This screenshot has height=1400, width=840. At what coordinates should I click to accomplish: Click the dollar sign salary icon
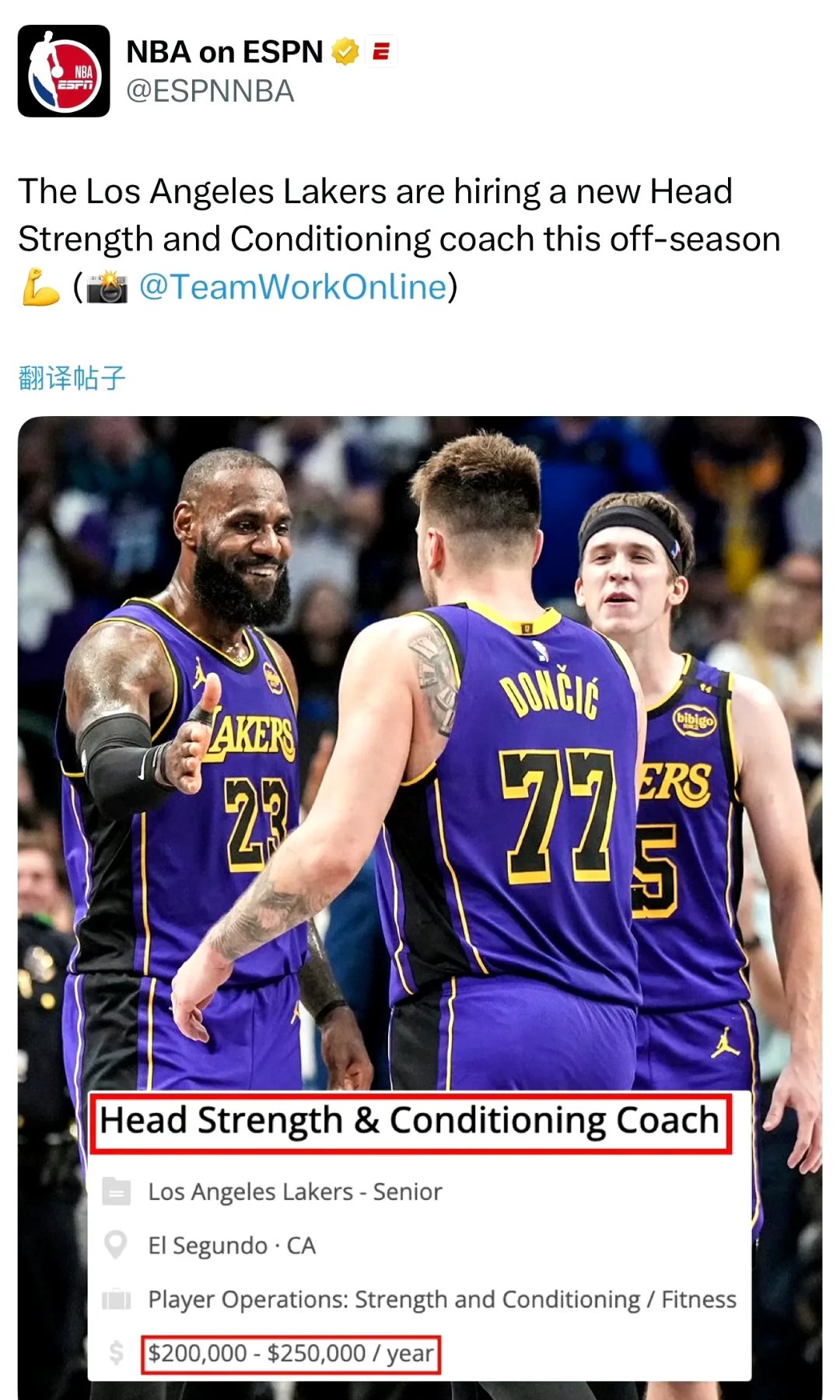pos(117,1353)
